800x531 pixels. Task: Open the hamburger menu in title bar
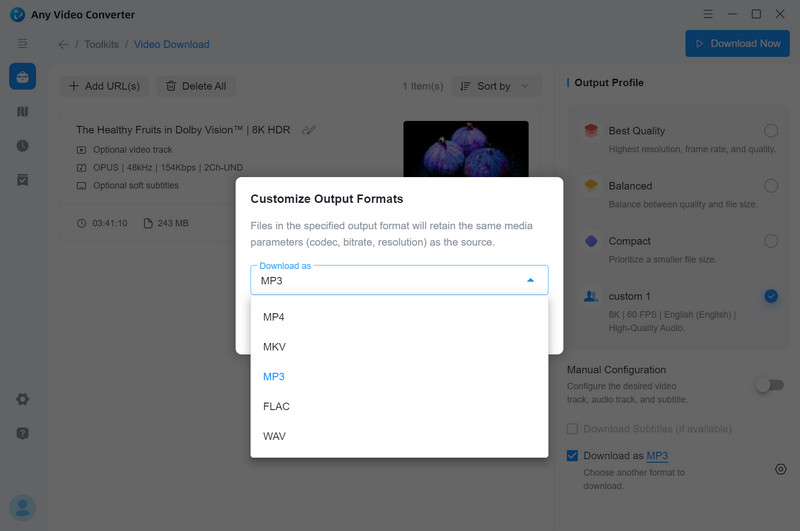(x=708, y=14)
